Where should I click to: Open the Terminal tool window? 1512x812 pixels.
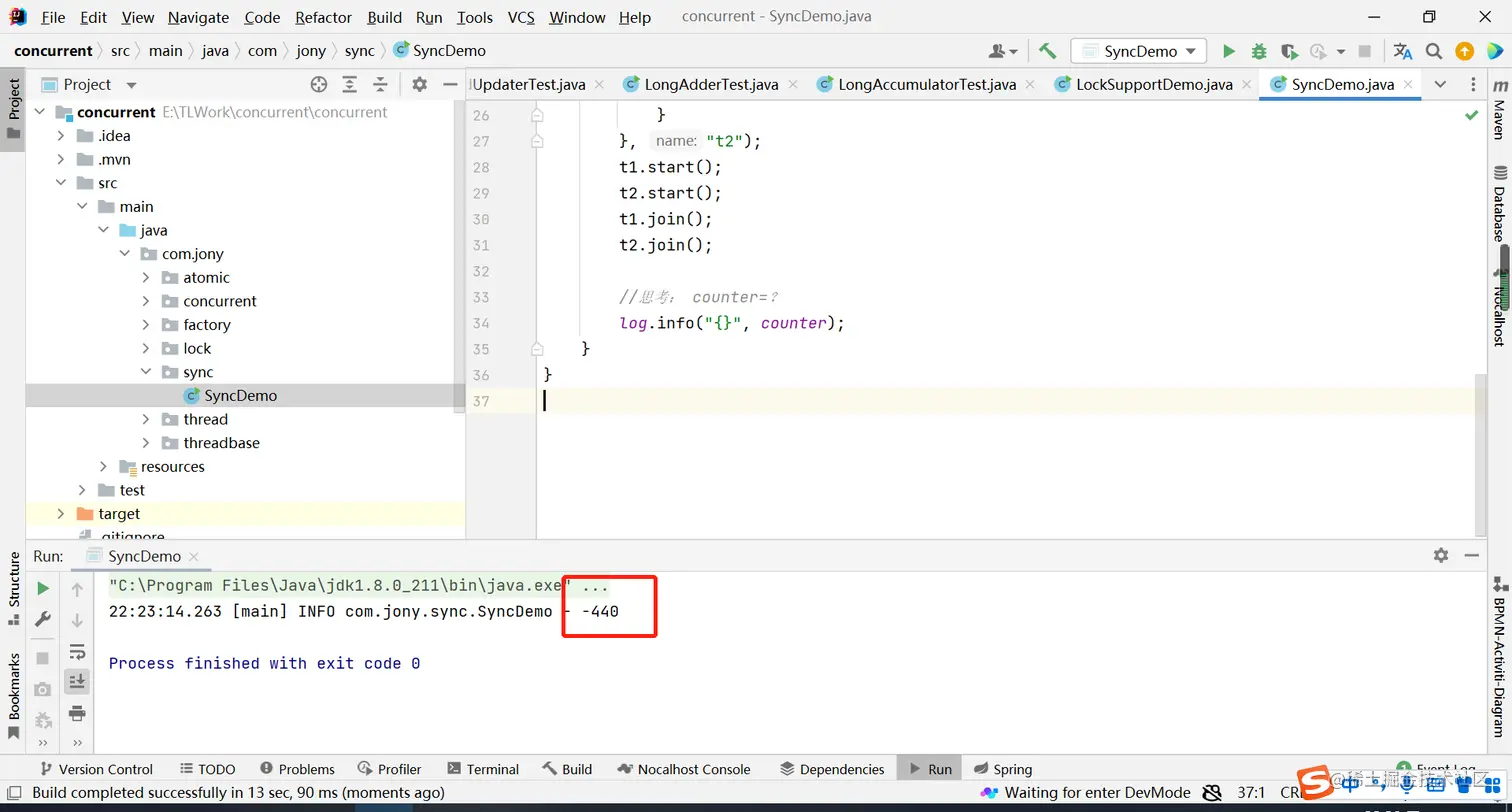[482, 769]
